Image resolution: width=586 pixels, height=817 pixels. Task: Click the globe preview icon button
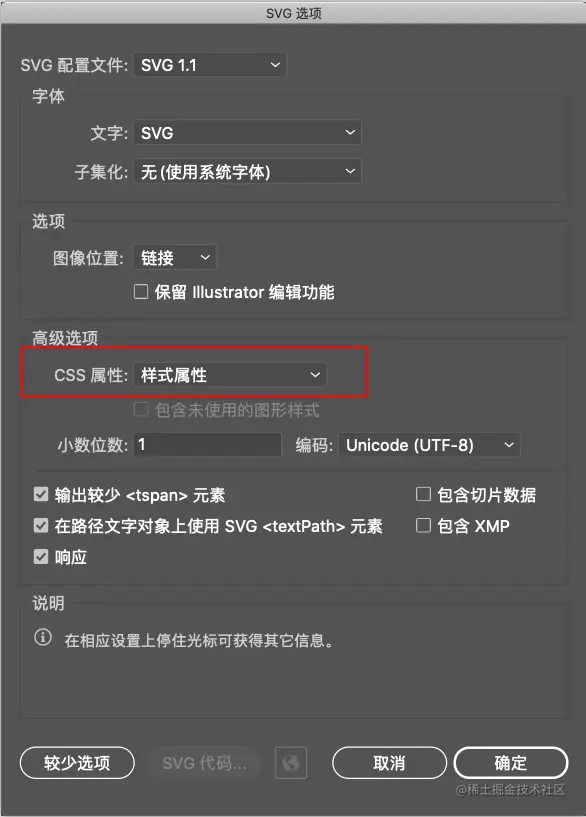pyautogui.click(x=291, y=763)
